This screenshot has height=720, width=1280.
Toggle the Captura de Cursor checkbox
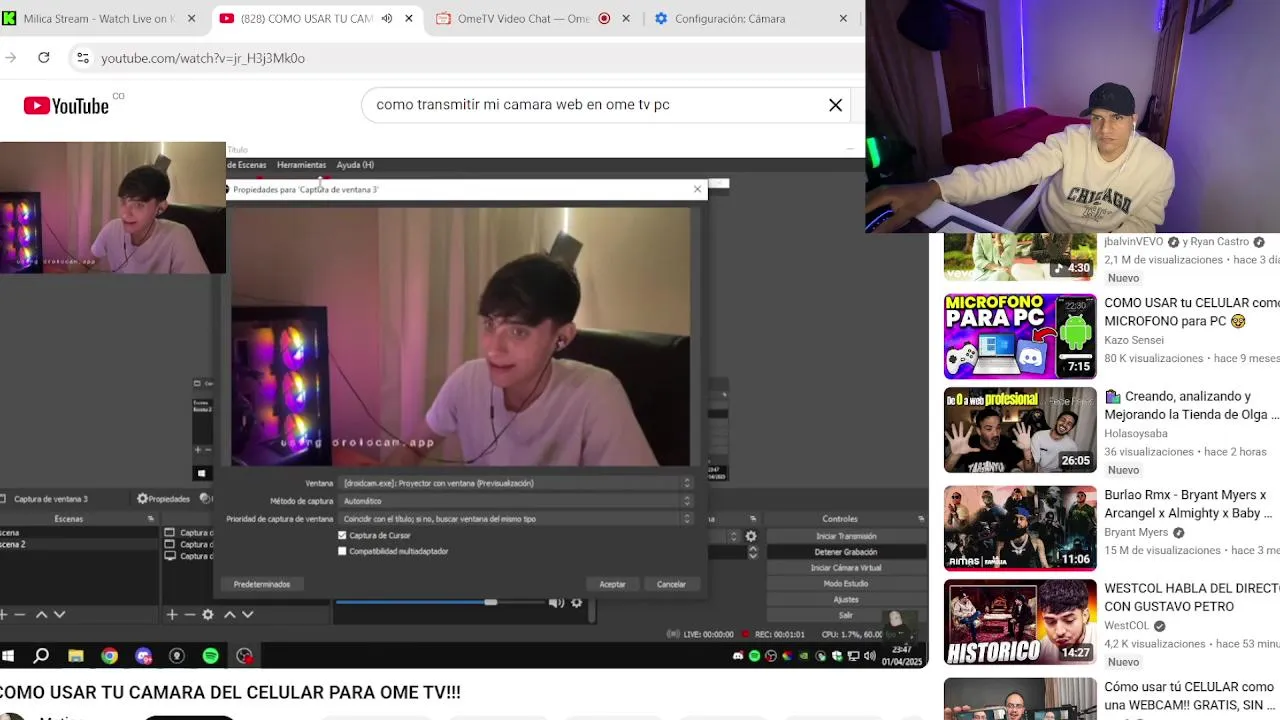pos(342,536)
